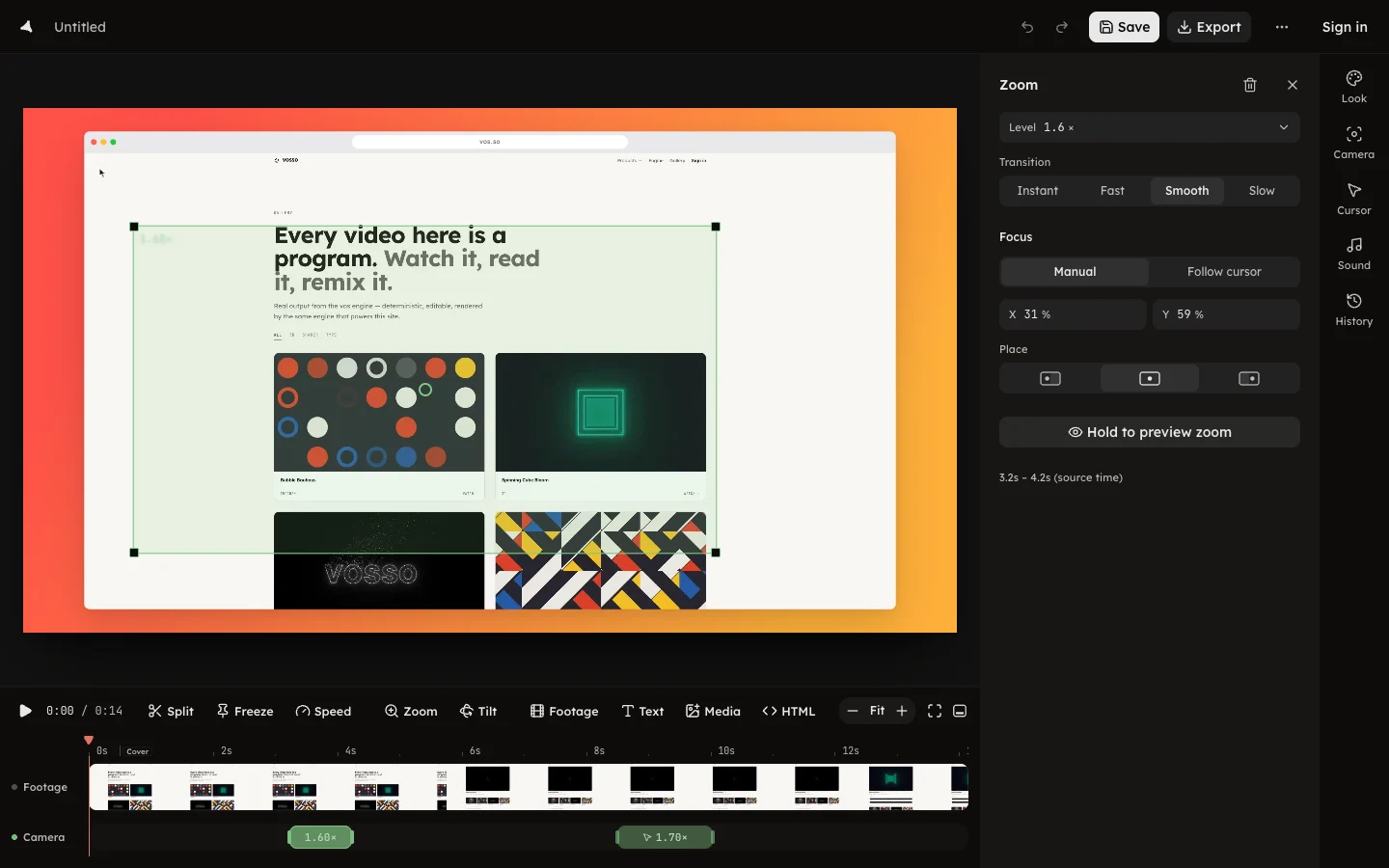
Task: Delete the zoom with trash icon
Action: pos(1250,85)
